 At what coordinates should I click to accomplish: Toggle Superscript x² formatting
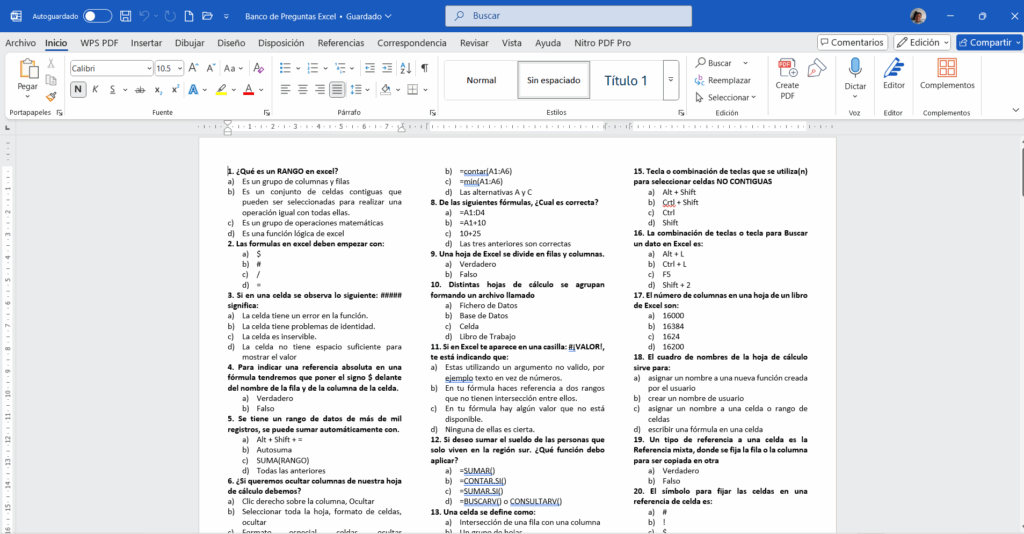(175, 89)
